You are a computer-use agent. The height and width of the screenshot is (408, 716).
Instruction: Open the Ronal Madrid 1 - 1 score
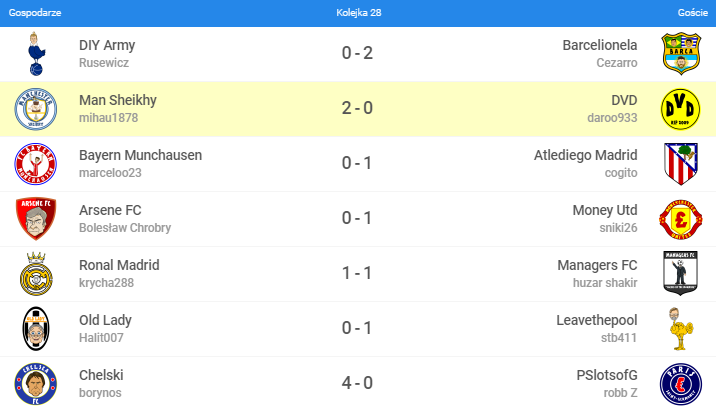(357, 273)
